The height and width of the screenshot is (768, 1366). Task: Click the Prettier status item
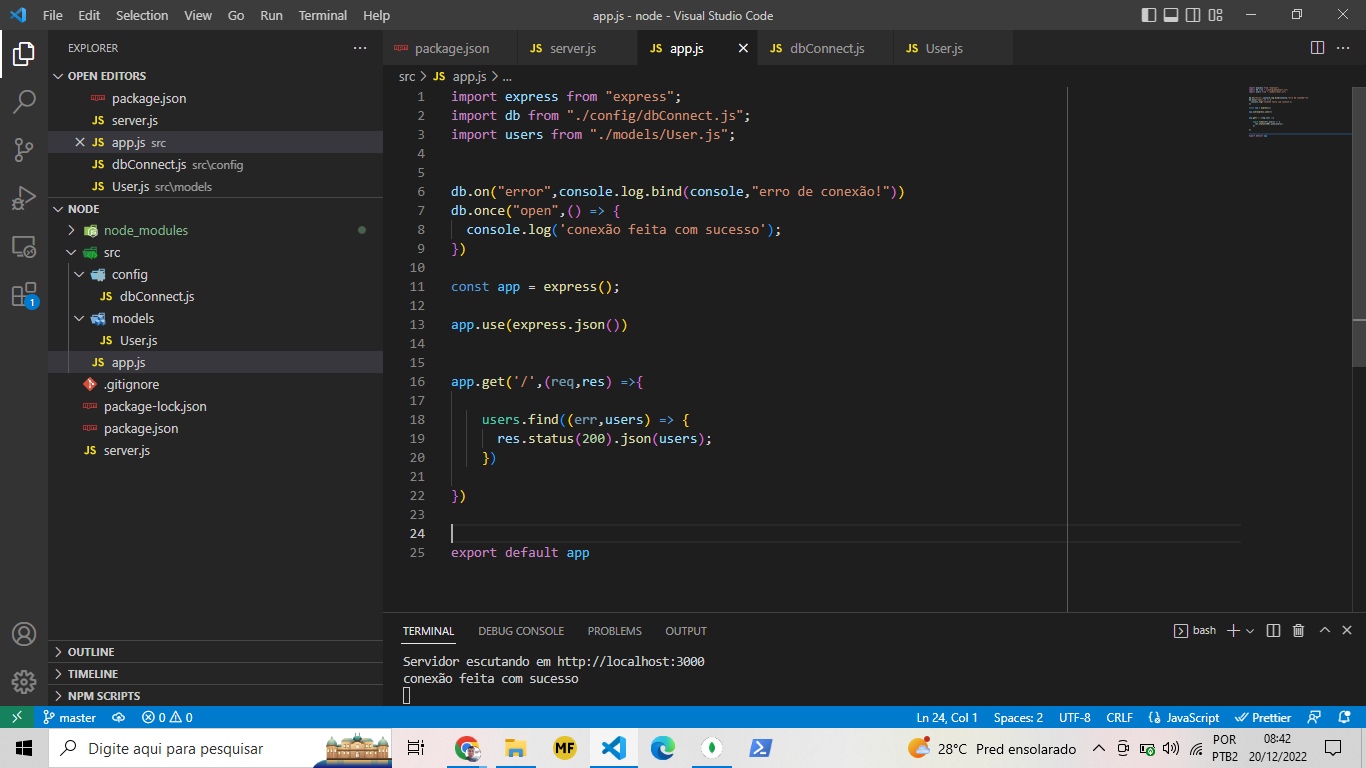pos(1263,717)
